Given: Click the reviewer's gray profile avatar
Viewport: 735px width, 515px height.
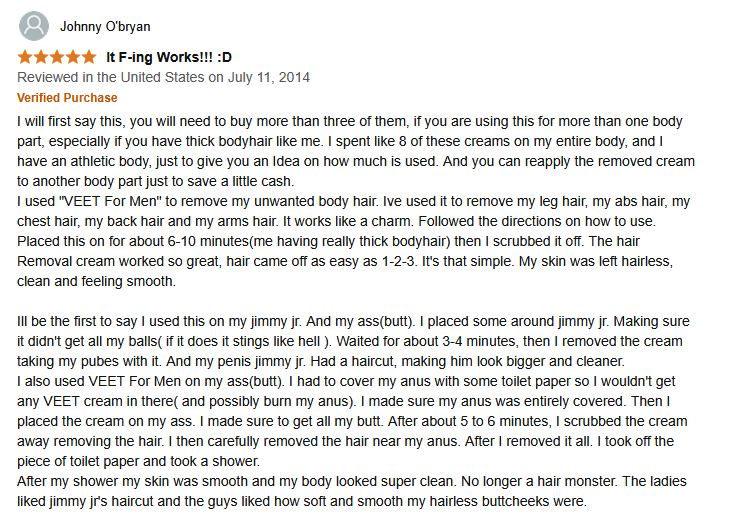Looking at the screenshot, I should tap(34, 26).
